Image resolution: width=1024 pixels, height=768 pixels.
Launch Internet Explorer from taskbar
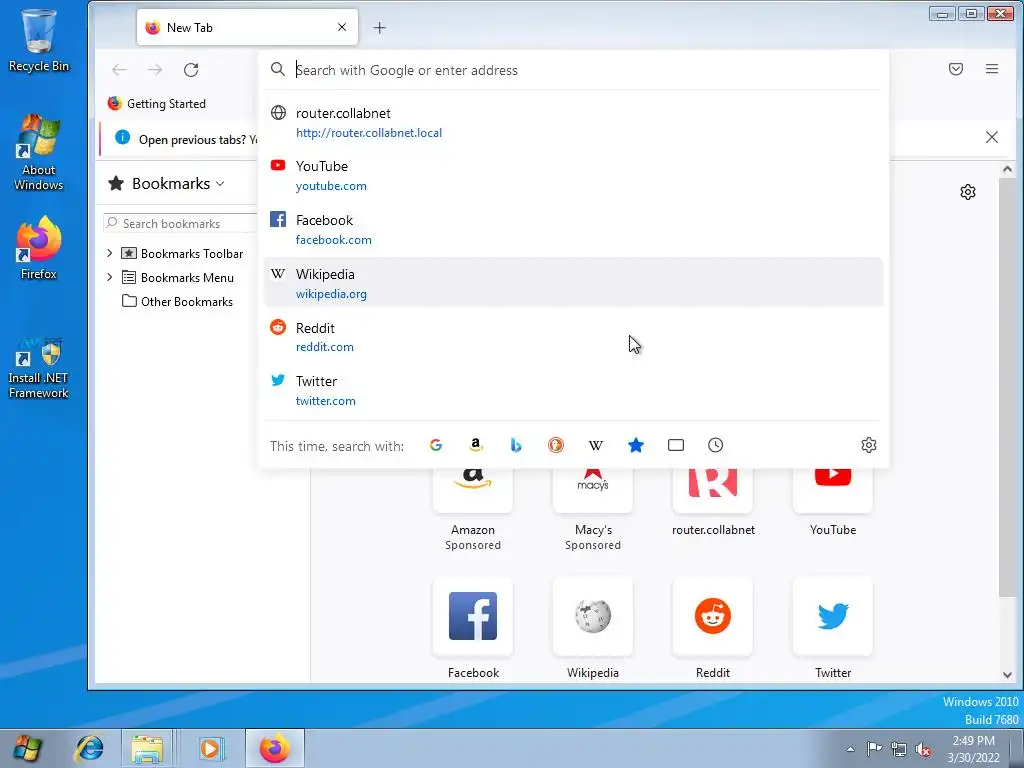coord(89,748)
